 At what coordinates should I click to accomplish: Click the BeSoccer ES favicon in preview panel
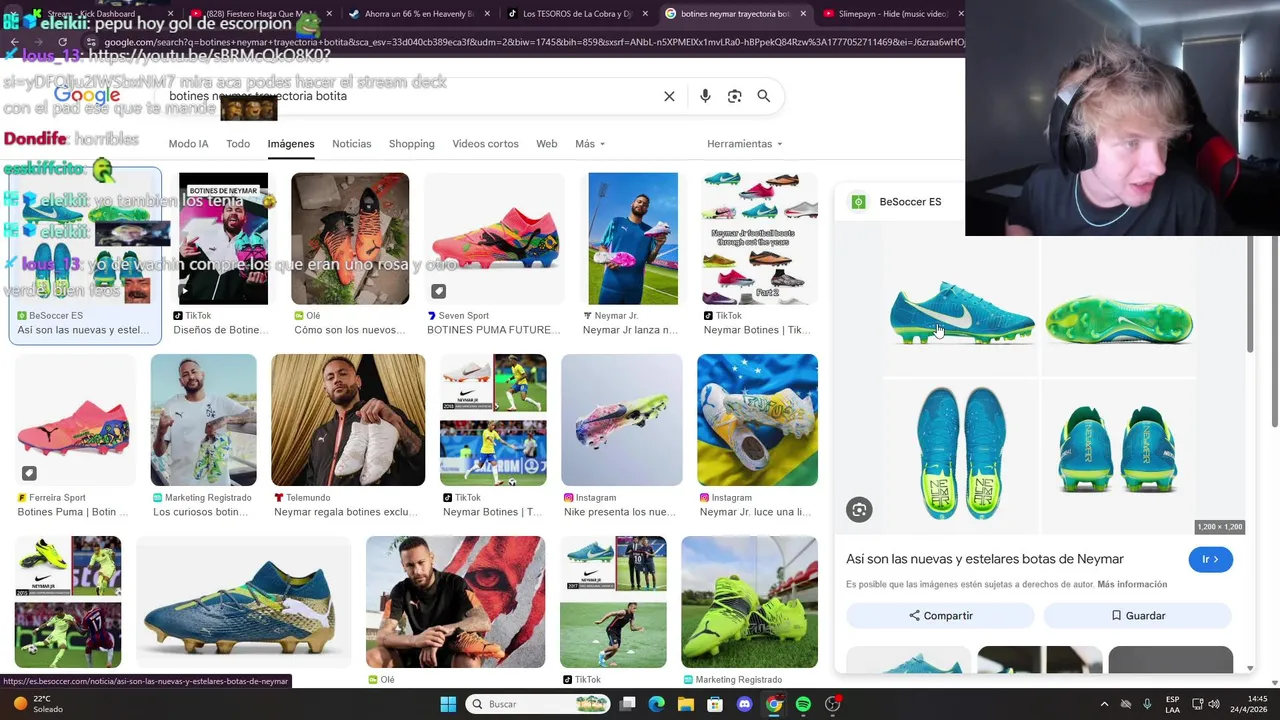pos(858,202)
